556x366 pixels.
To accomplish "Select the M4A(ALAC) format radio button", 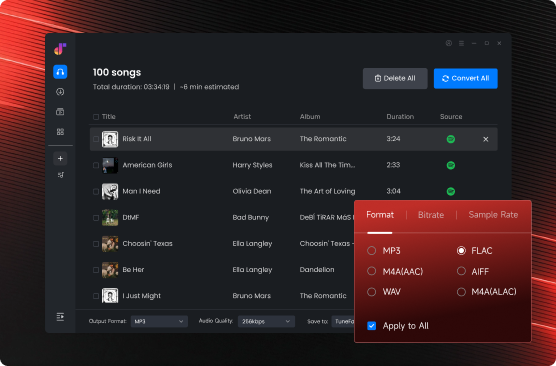I will point(461,292).
